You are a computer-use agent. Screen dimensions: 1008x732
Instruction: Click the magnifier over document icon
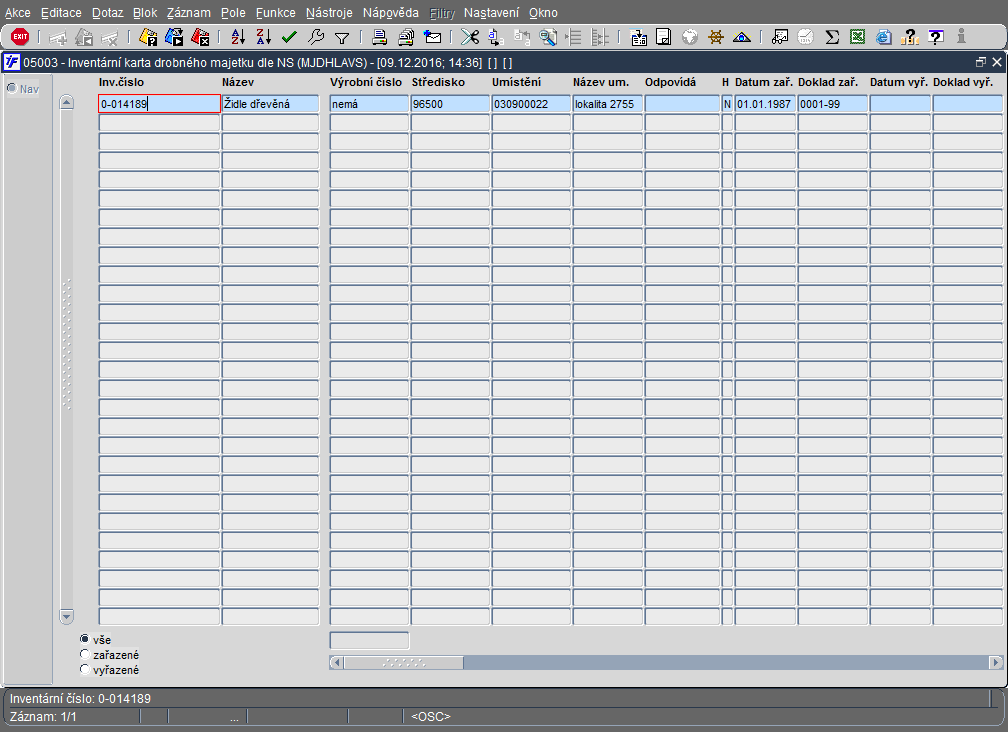548,37
